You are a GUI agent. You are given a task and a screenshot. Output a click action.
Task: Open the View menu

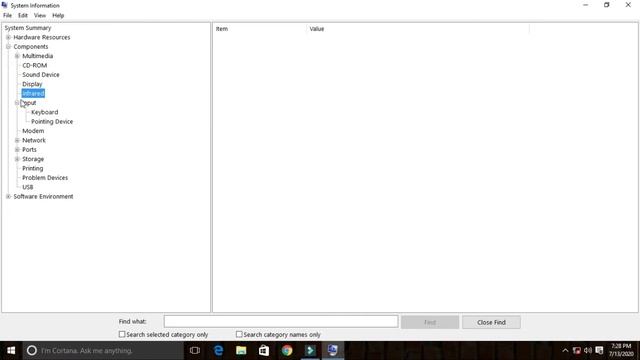(40, 15)
